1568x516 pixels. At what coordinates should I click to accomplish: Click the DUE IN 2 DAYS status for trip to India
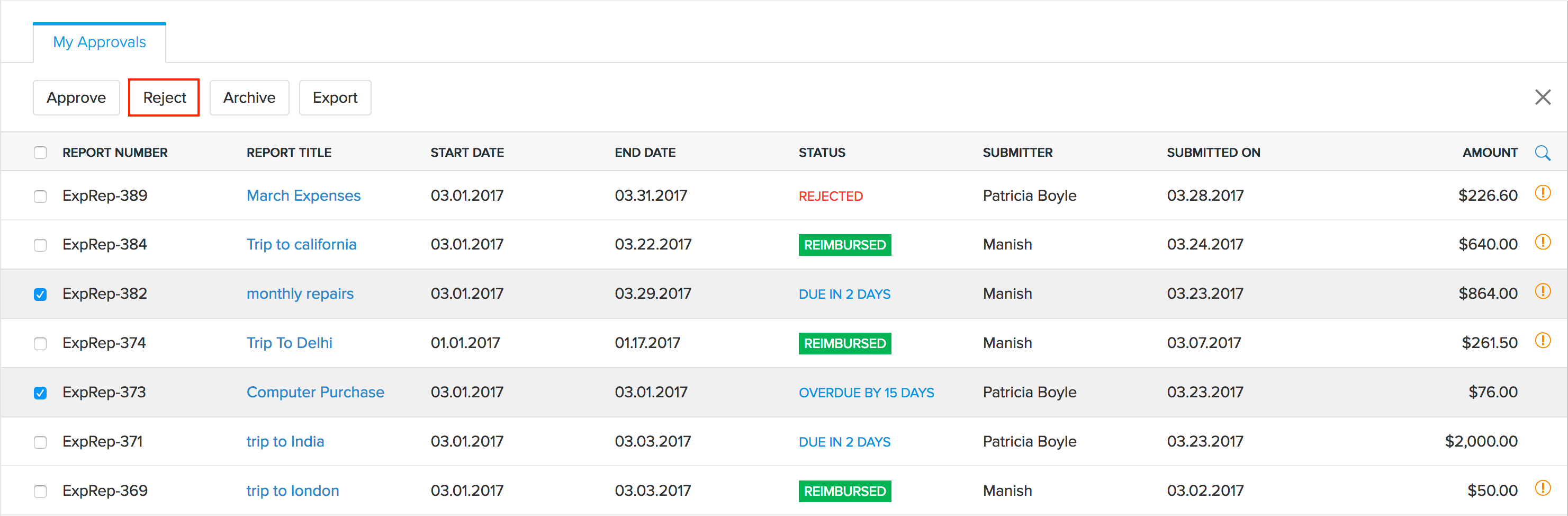[844, 441]
